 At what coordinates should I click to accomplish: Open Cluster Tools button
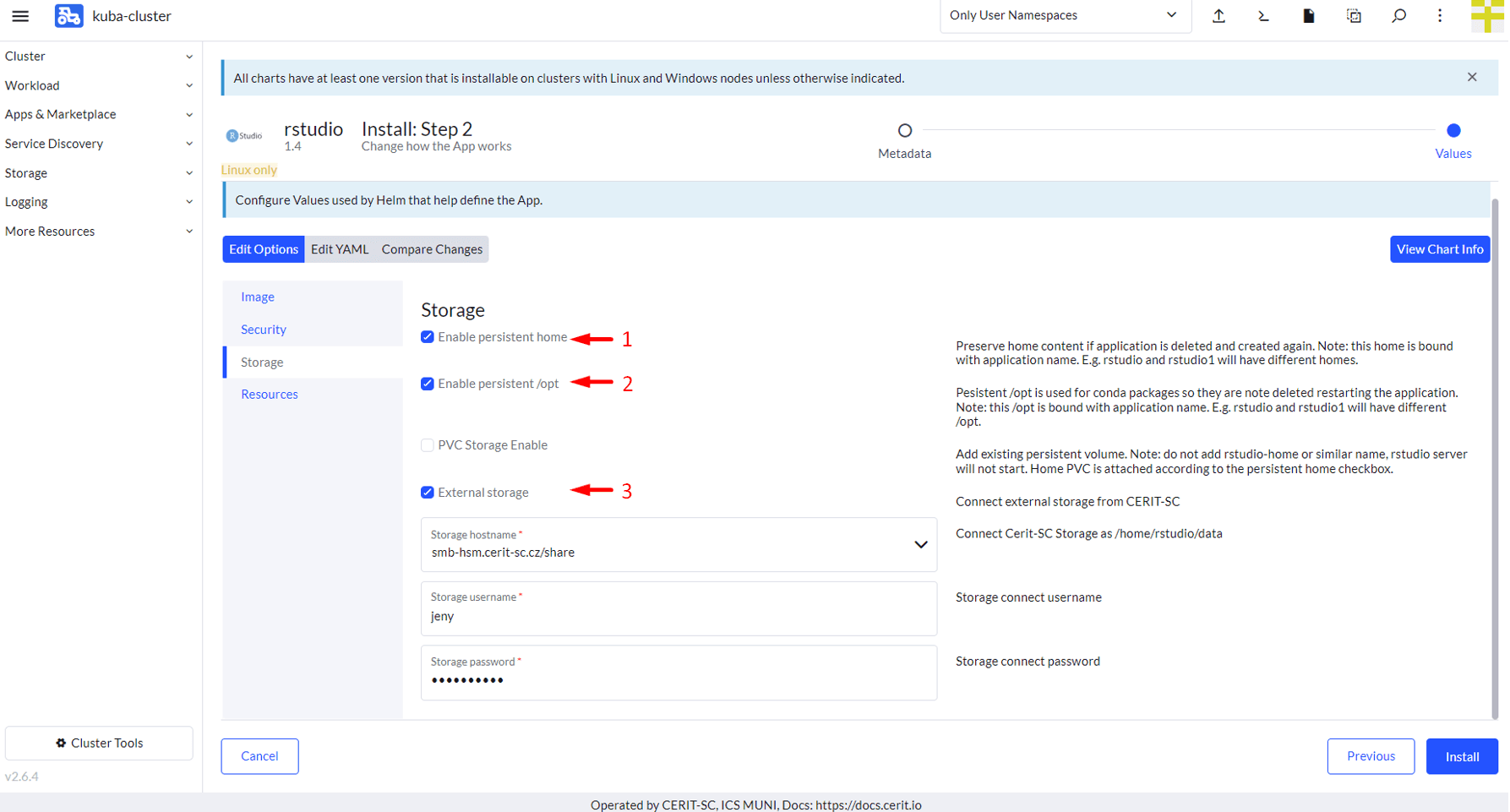pos(99,743)
